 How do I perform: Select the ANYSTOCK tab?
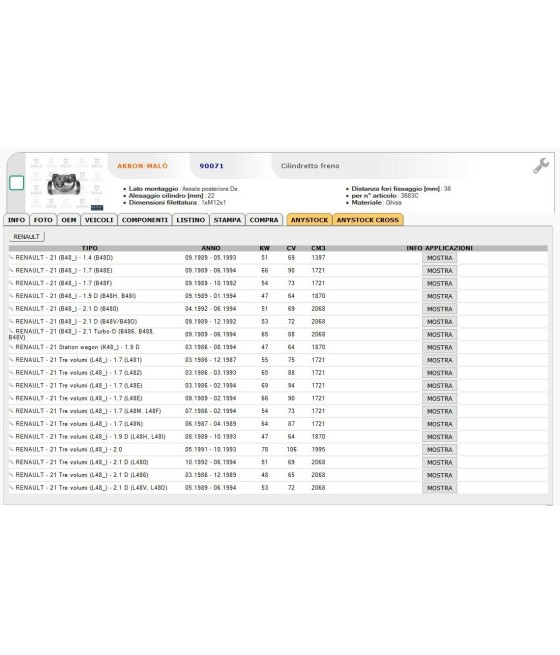[309, 220]
